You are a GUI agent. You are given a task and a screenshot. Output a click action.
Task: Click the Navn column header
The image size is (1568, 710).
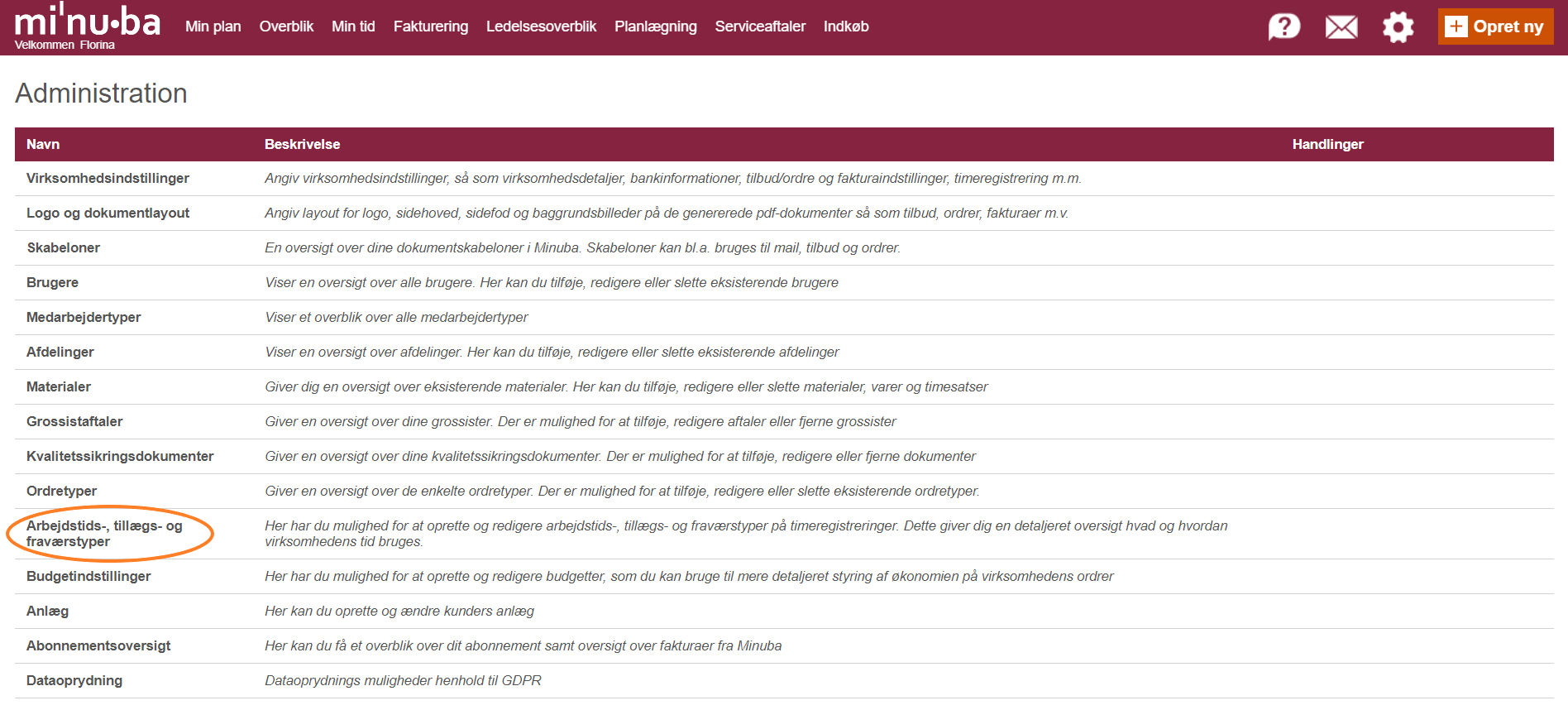click(x=43, y=144)
